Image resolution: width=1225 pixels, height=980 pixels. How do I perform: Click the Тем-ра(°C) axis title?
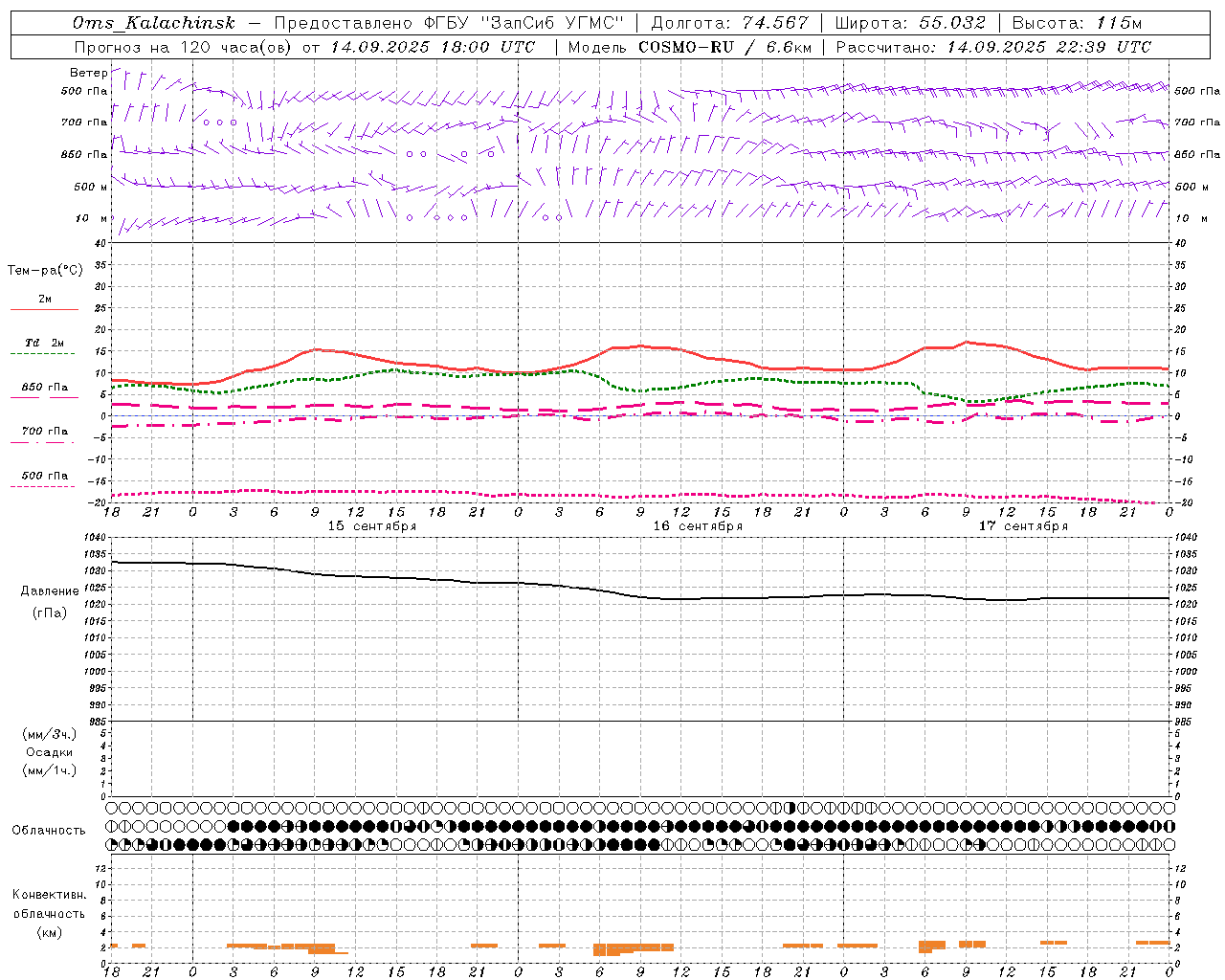tap(45, 271)
